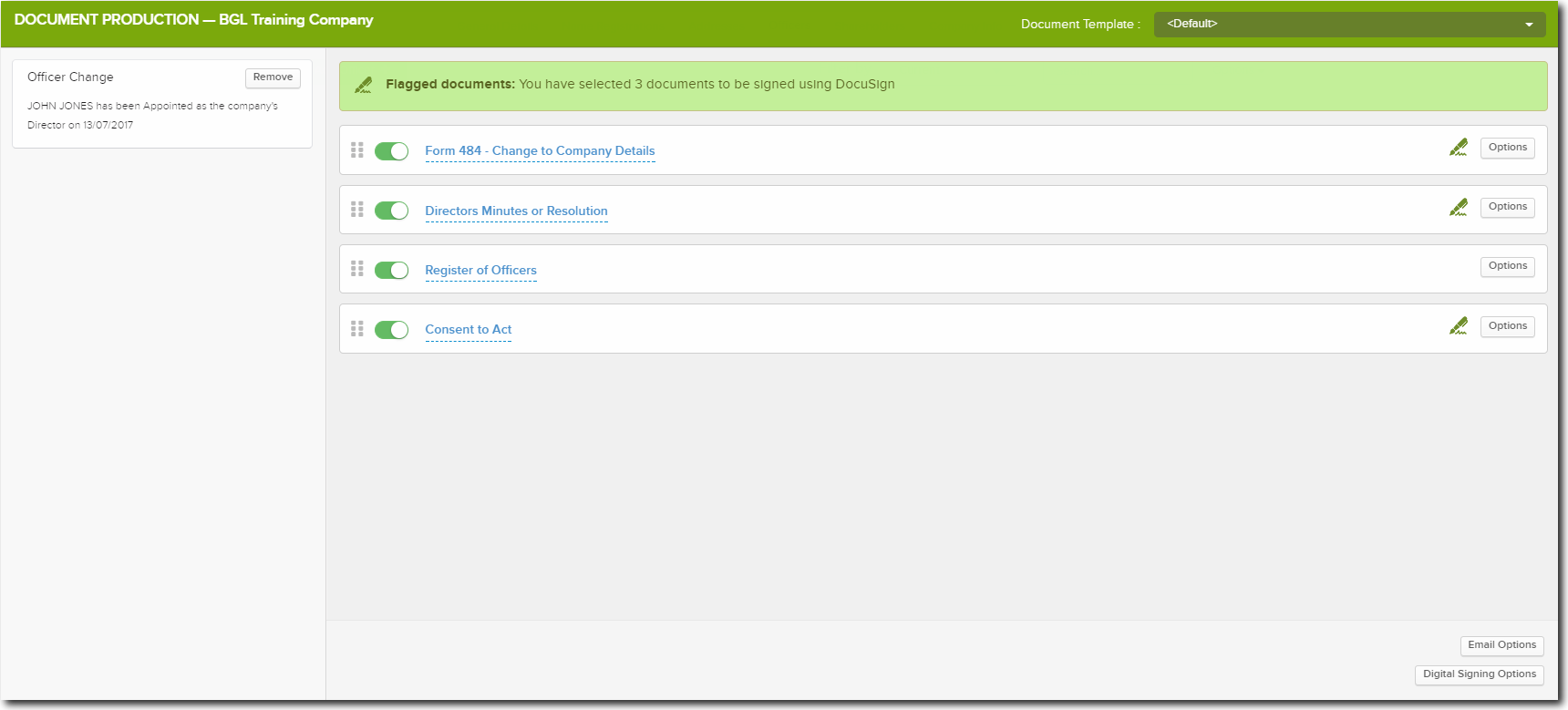The width and height of the screenshot is (1568, 710).
Task: Click DocuSign pen icon on Consent to Act row
Action: tap(1459, 326)
